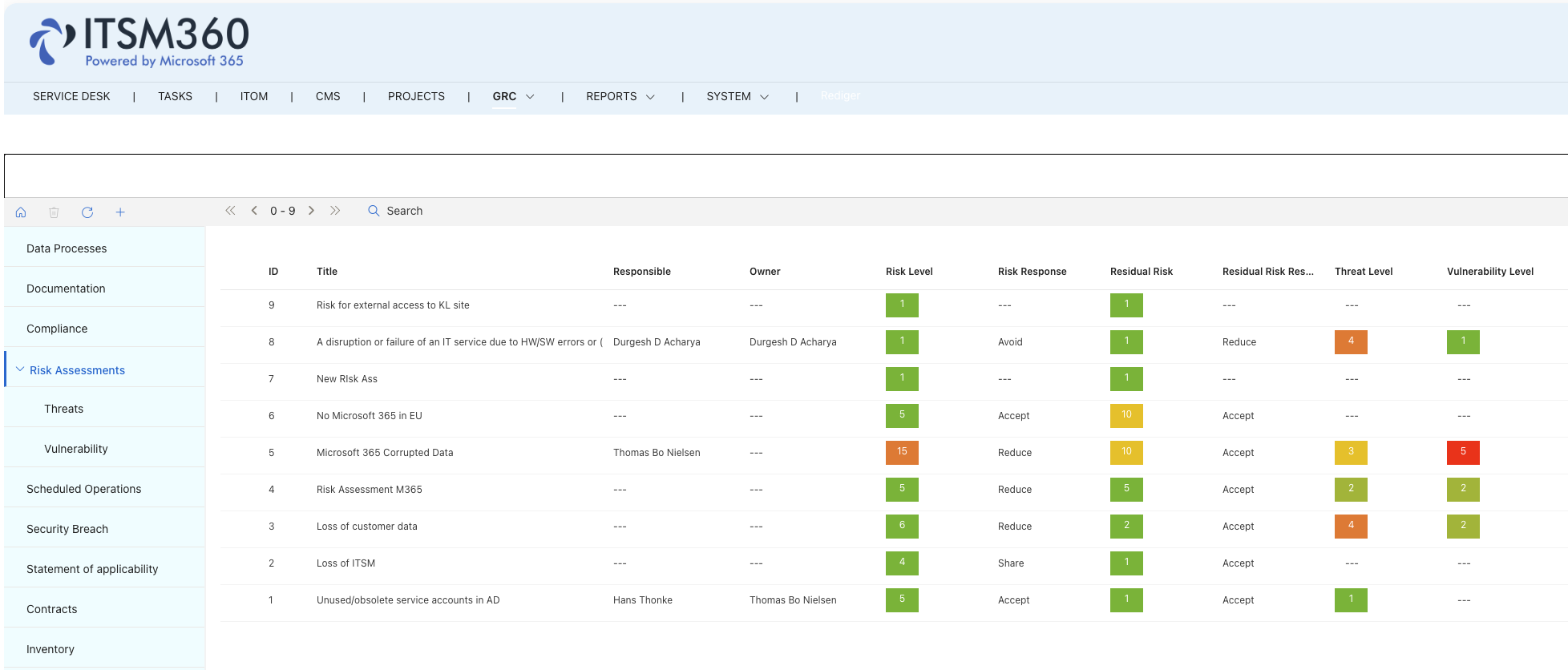Screen dimensions: 1568x670
Task: Open 'Risk Assessment M365' entry
Action: click(370, 490)
